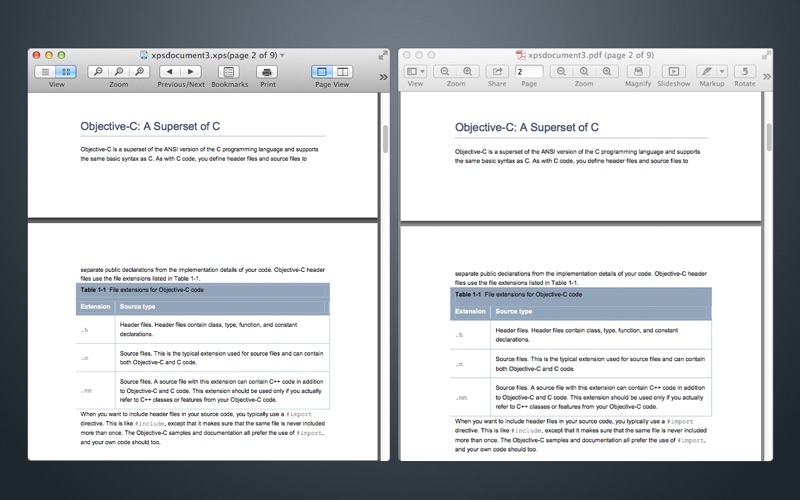Open Bookmarks panel in XPS viewer
Image resolution: width=800 pixels, height=500 pixels.
(x=229, y=72)
